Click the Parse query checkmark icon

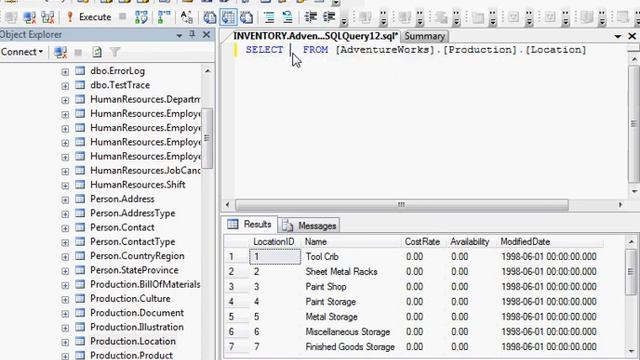[141, 17]
